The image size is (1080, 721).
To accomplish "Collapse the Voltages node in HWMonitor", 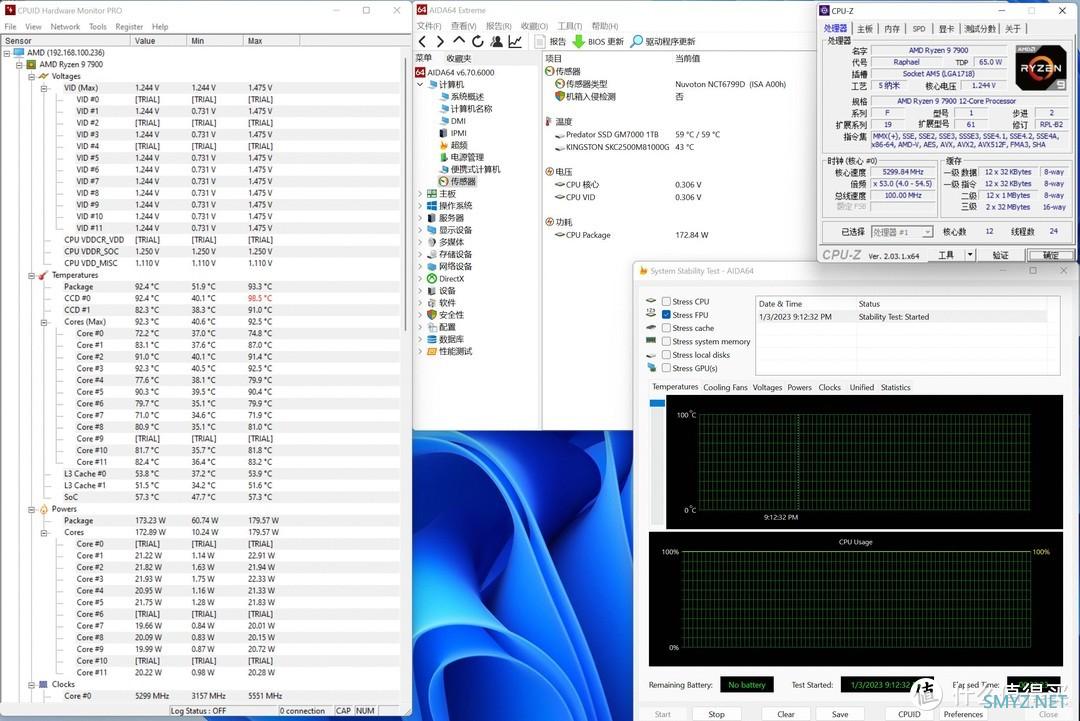I will point(32,76).
